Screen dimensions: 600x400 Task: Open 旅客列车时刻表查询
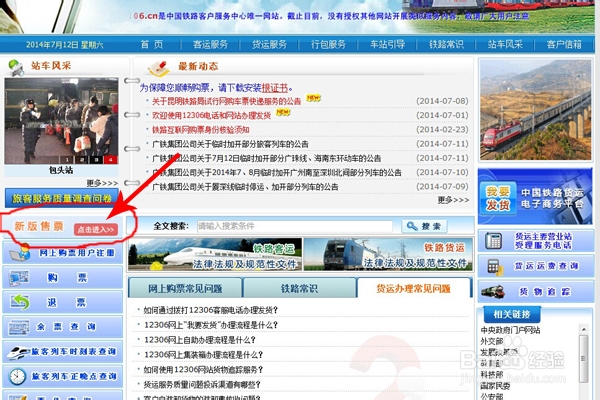click(62, 351)
